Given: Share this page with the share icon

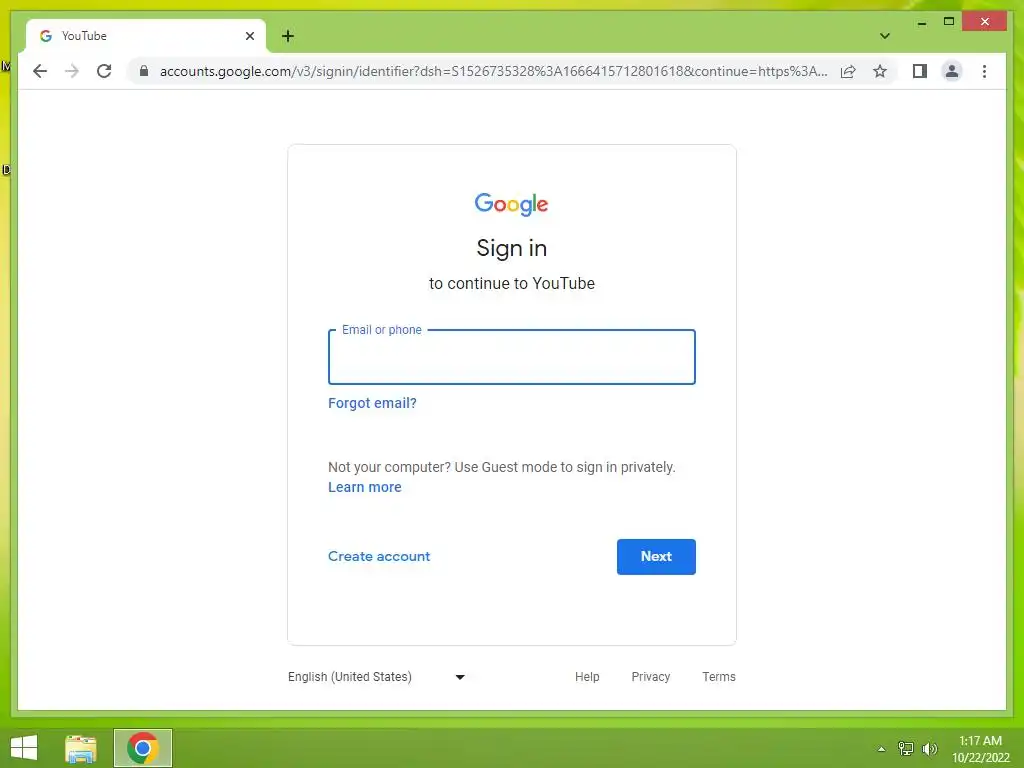Looking at the screenshot, I should [848, 71].
